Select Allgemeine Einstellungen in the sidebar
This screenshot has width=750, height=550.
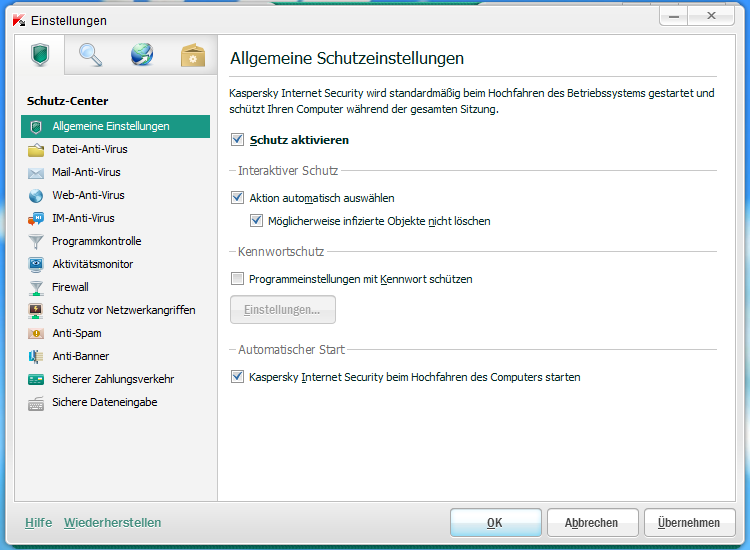pyautogui.click(x=115, y=126)
